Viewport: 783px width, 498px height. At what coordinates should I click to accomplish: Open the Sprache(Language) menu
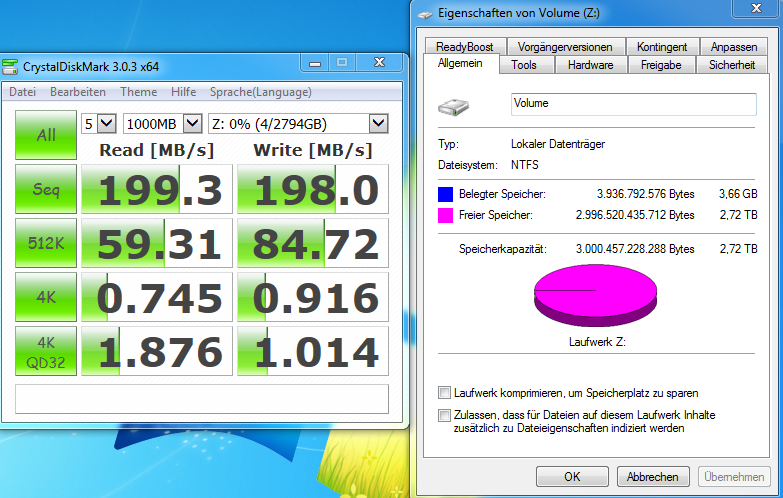pyautogui.click(x=261, y=92)
